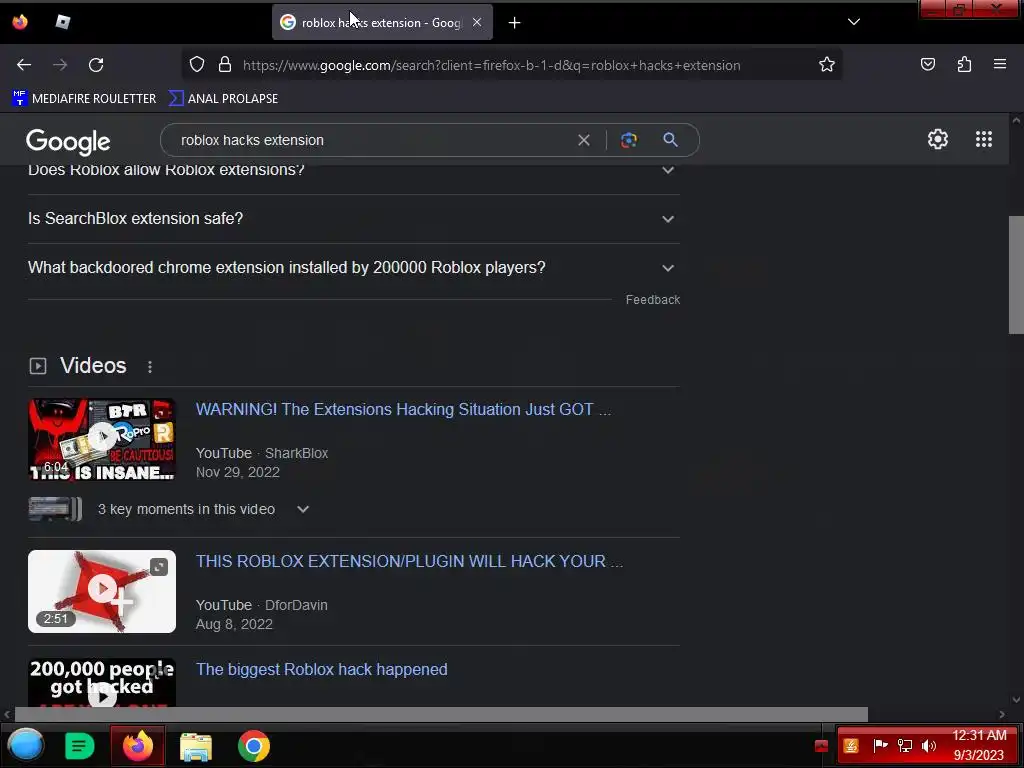Screen dimensions: 1024x768
Task: Click the Java tray icon
Action: point(850,746)
